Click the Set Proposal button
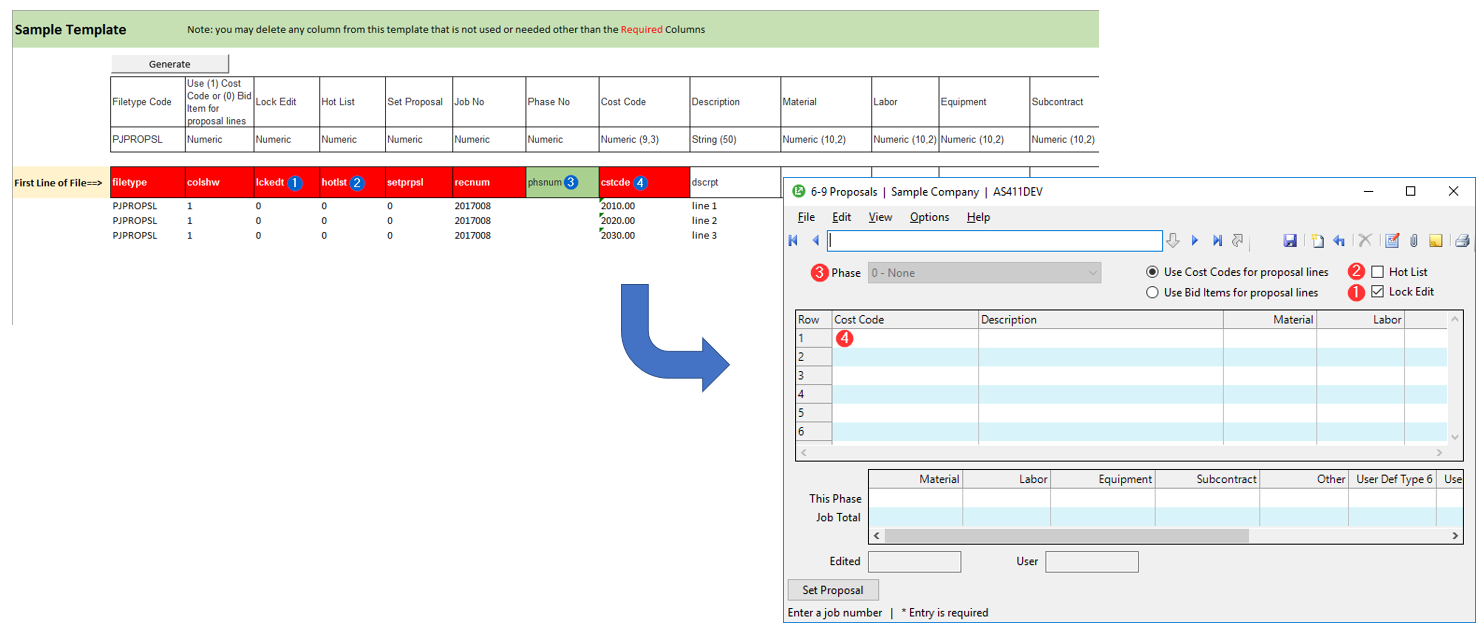 [833, 590]
